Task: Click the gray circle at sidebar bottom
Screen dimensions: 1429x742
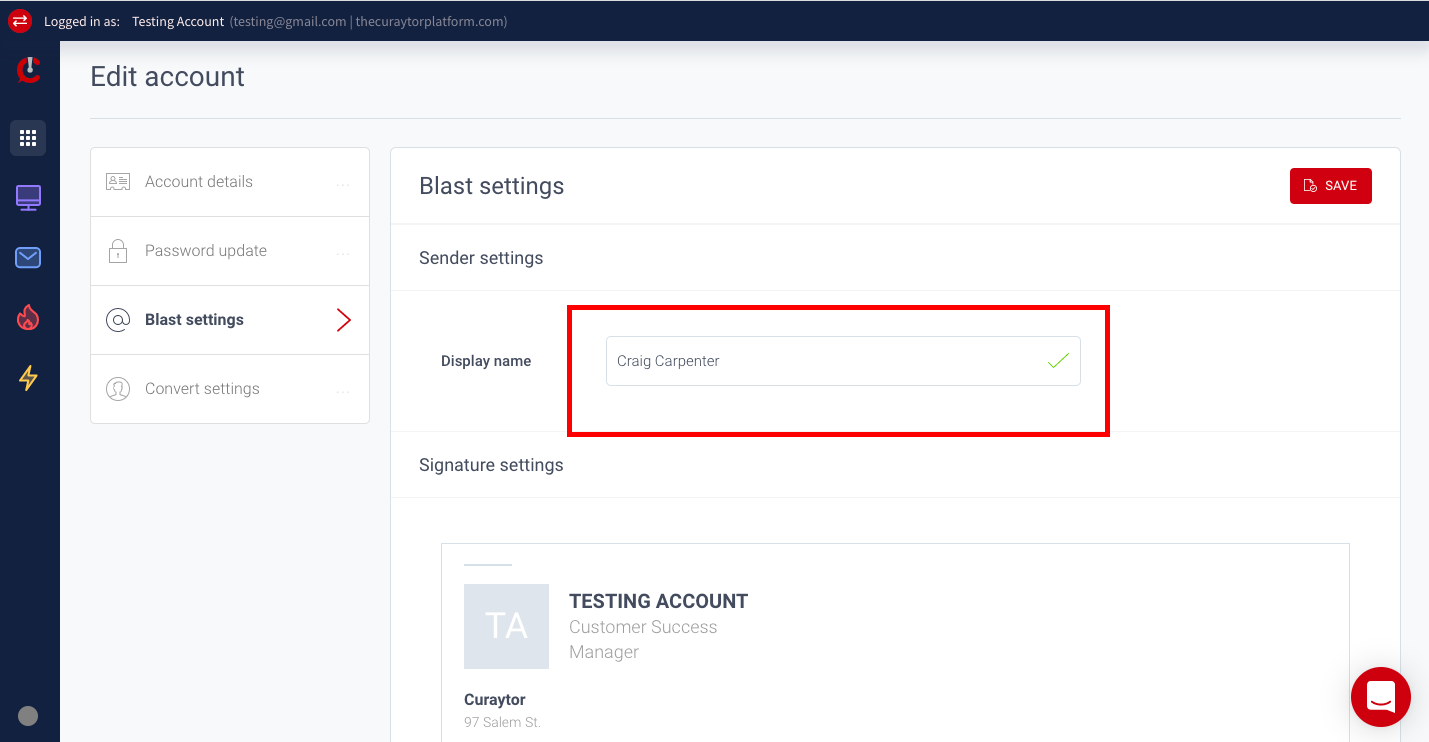Action: [x=28, y=715]
